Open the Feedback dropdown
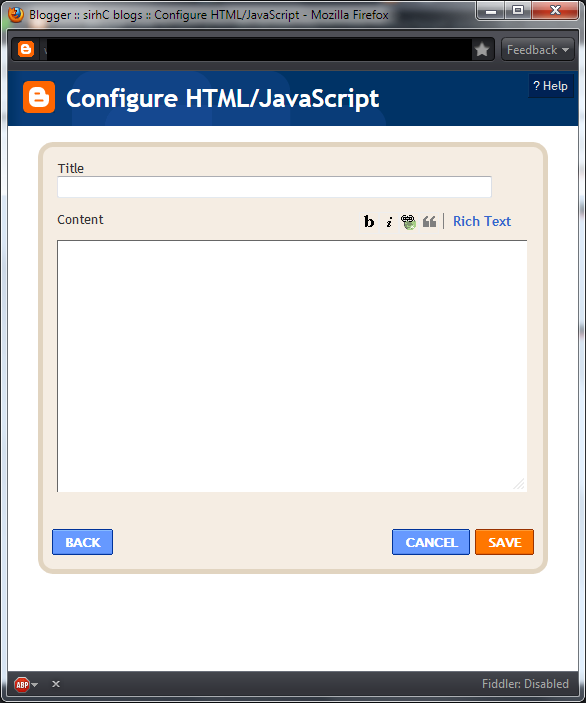Screen dimensions: 587x703 538,50
